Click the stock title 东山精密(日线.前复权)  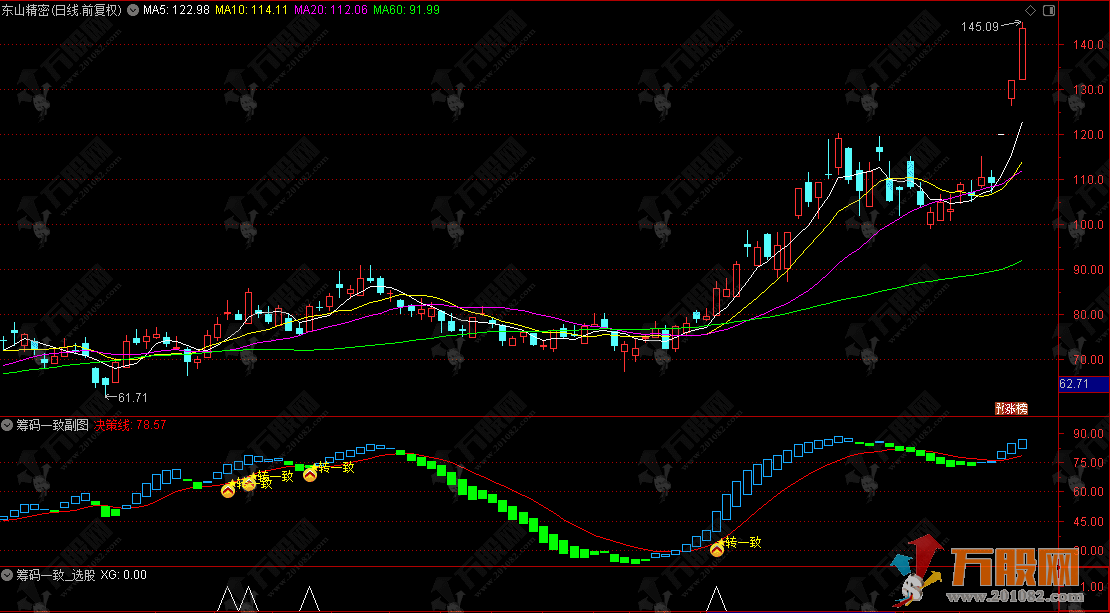click(62, 10)
